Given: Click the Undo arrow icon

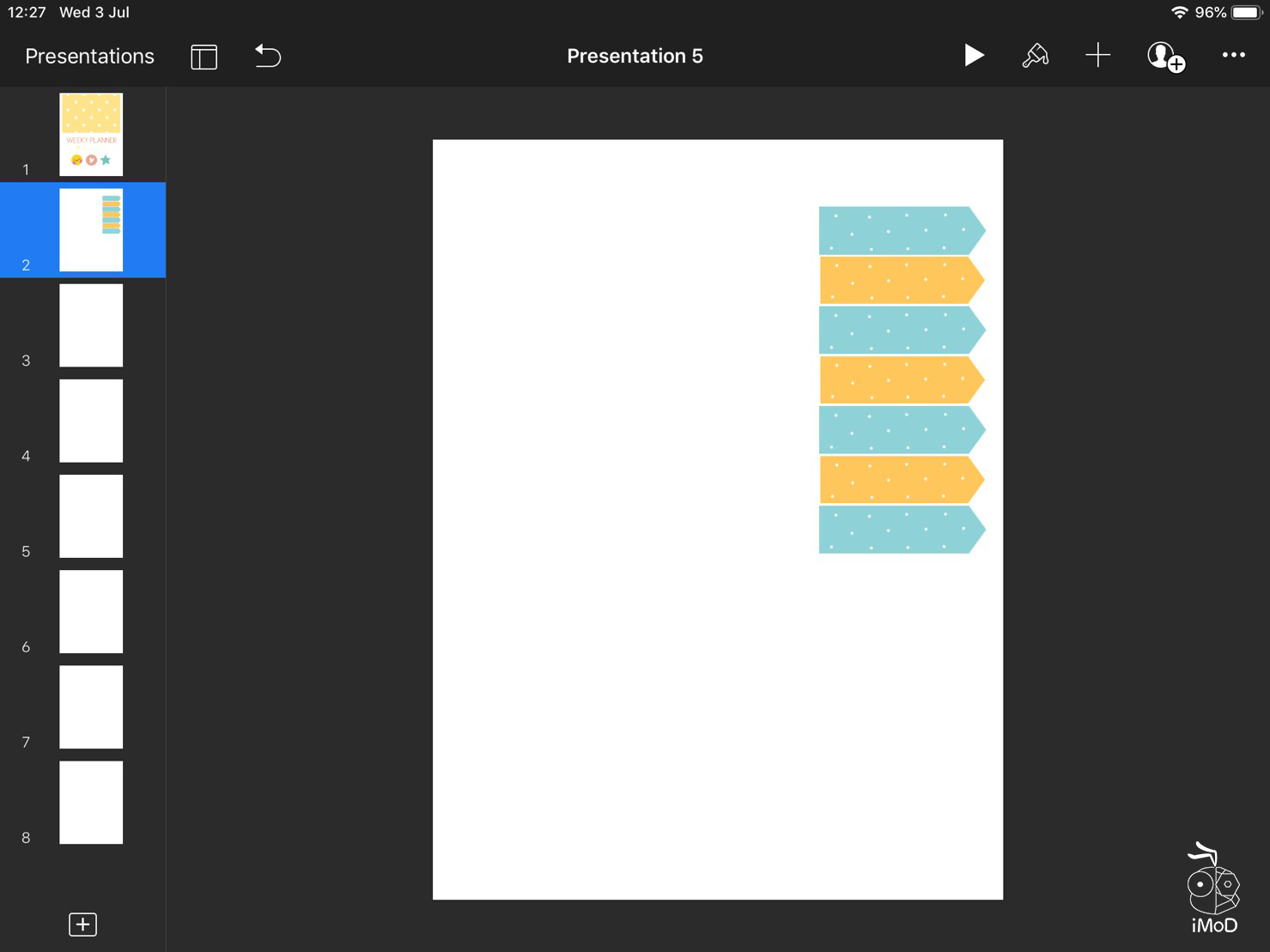Looking at the screenshot, I should (x=268, y=57).
